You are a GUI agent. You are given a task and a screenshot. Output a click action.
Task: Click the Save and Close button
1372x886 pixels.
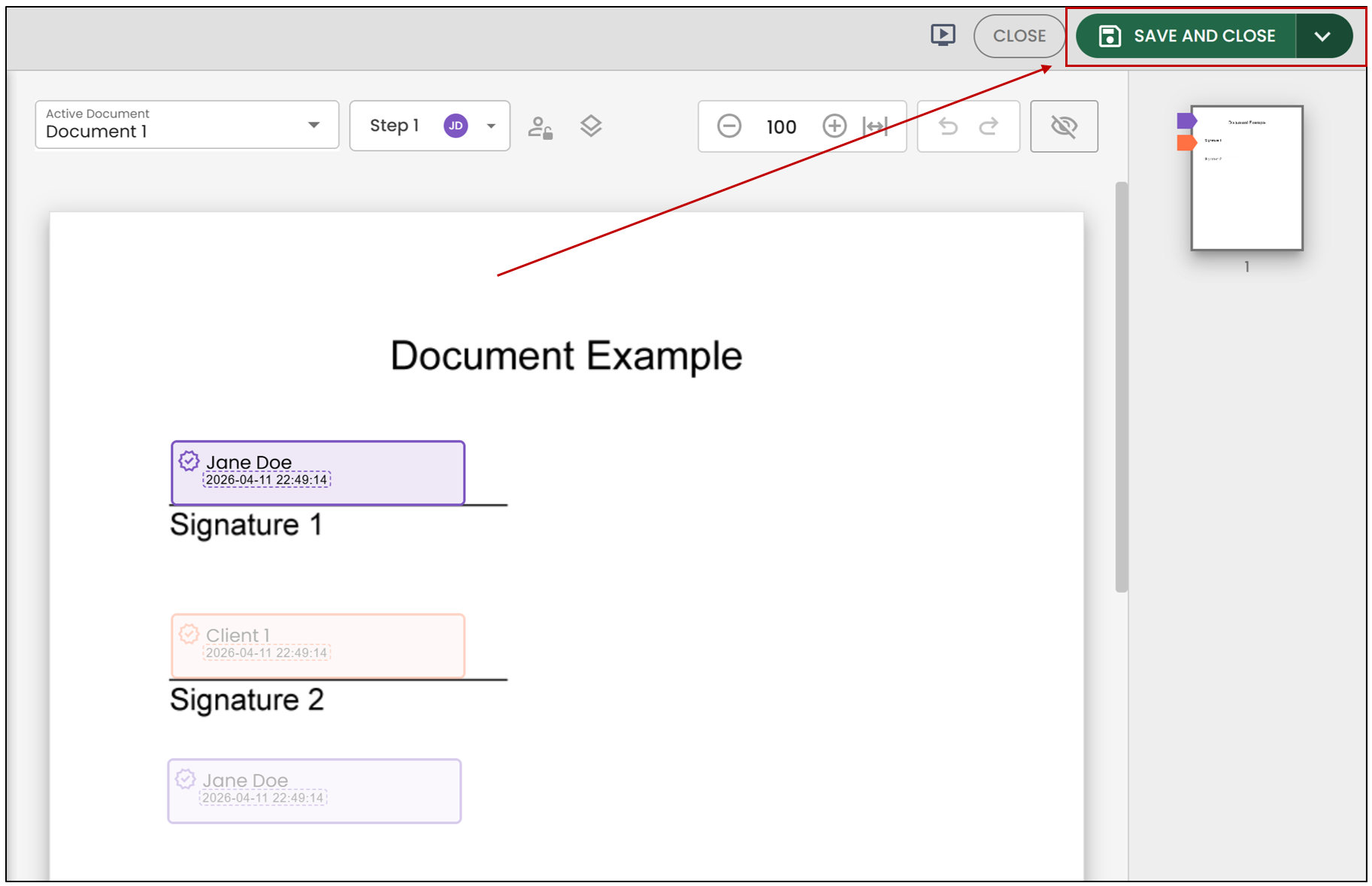(1186, 36)
